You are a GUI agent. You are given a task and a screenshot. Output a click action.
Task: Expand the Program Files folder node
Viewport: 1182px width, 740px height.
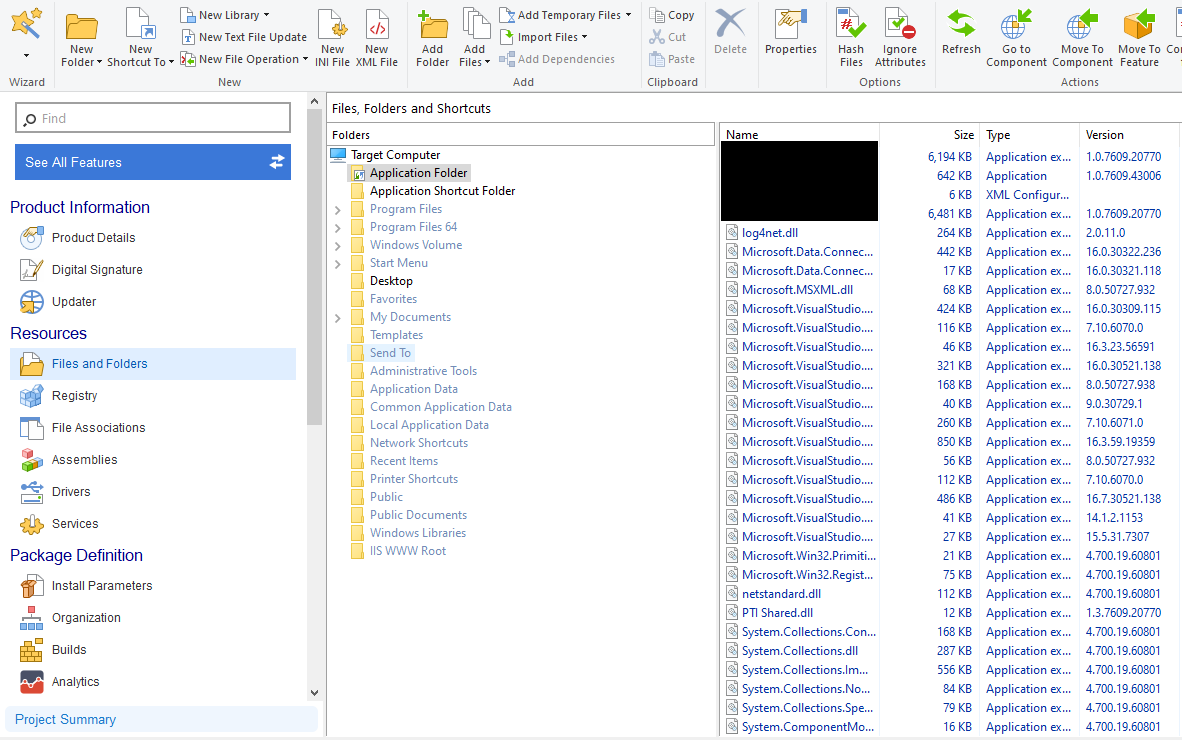point(338,209)
